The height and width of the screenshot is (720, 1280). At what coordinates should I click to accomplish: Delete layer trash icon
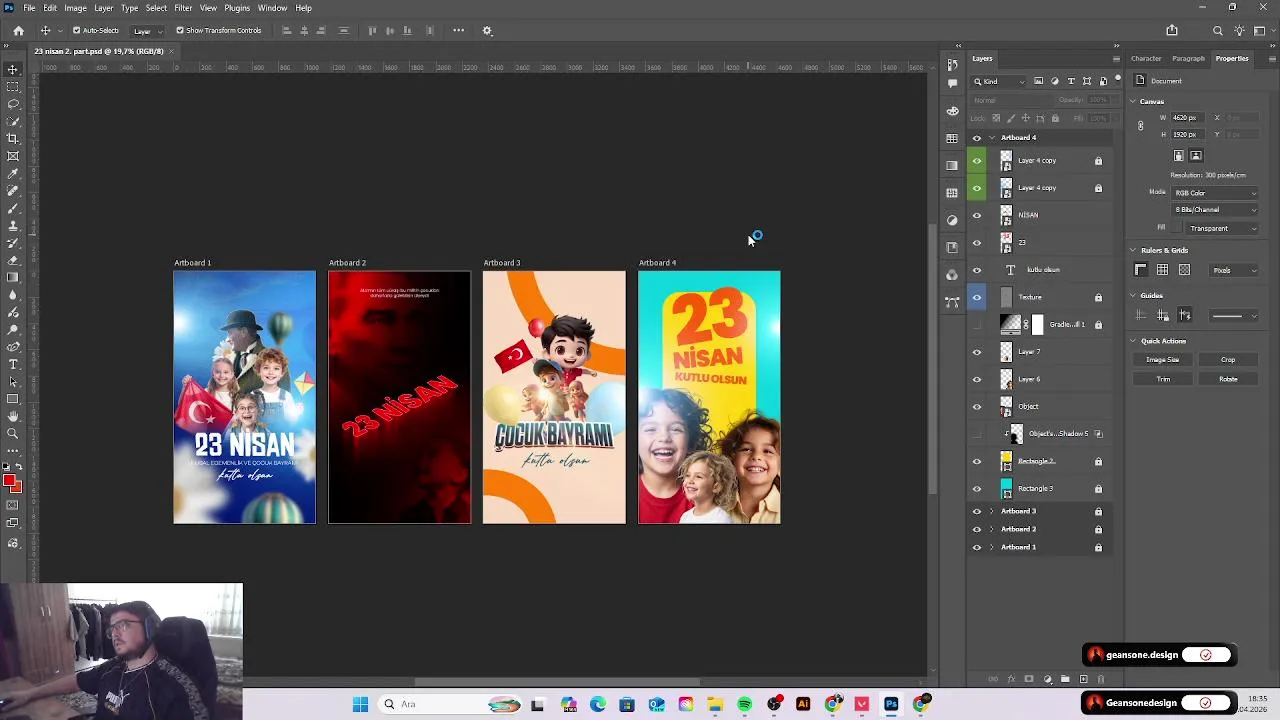click(x=1101, y=679)
